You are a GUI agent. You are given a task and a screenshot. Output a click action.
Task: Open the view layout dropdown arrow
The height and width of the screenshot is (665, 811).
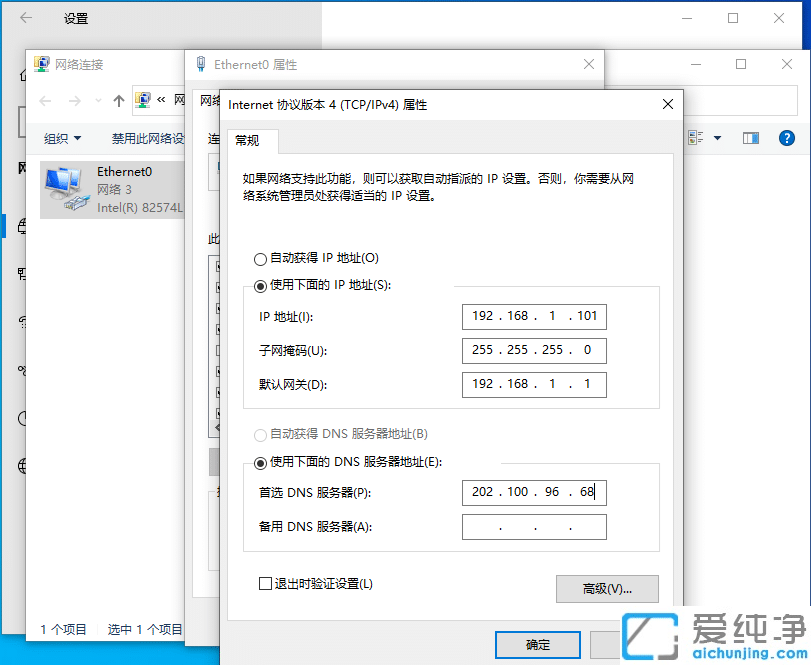pos(715,138)
